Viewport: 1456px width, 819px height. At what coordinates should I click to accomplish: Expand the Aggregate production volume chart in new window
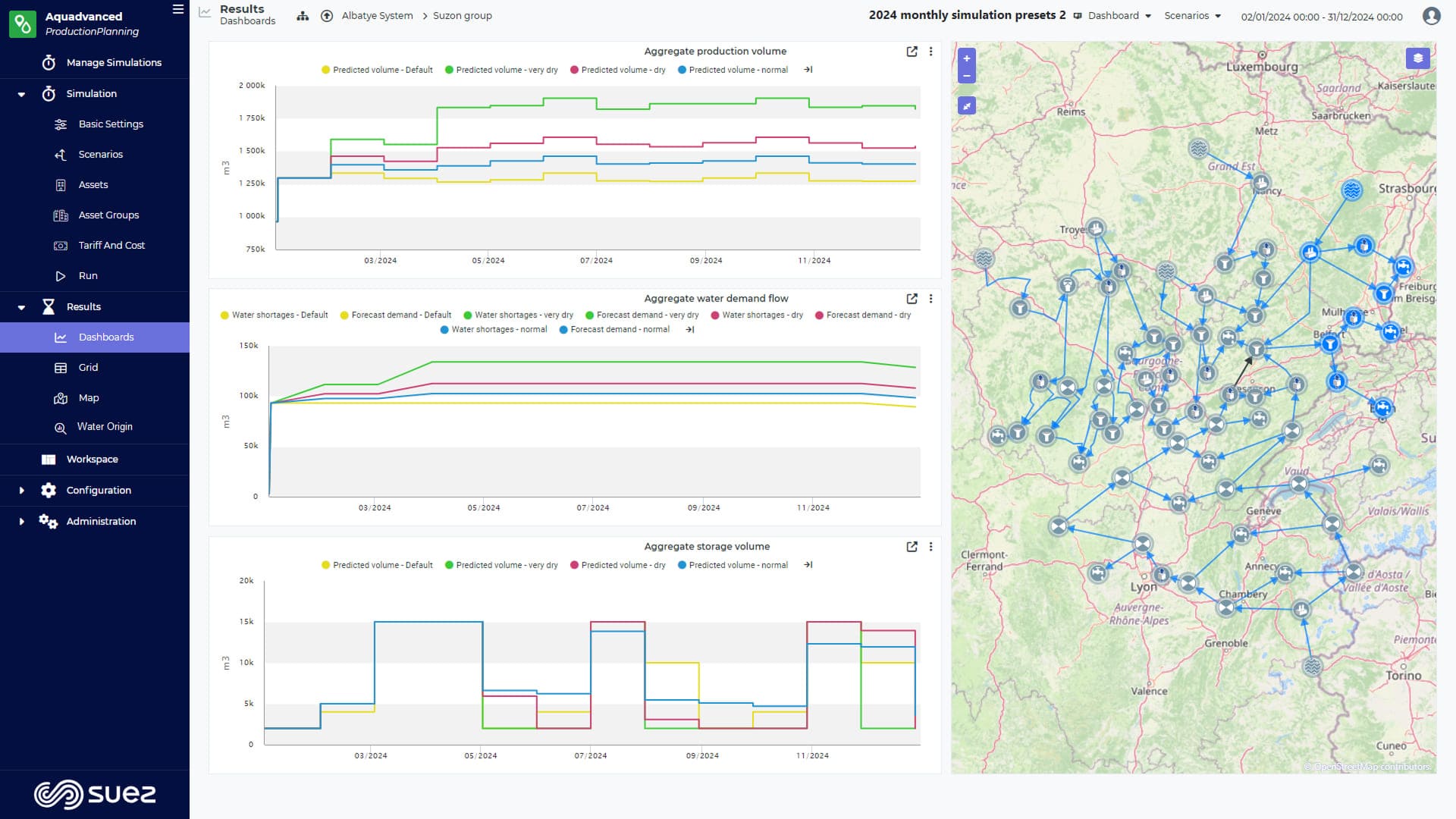tap(912, 52)
